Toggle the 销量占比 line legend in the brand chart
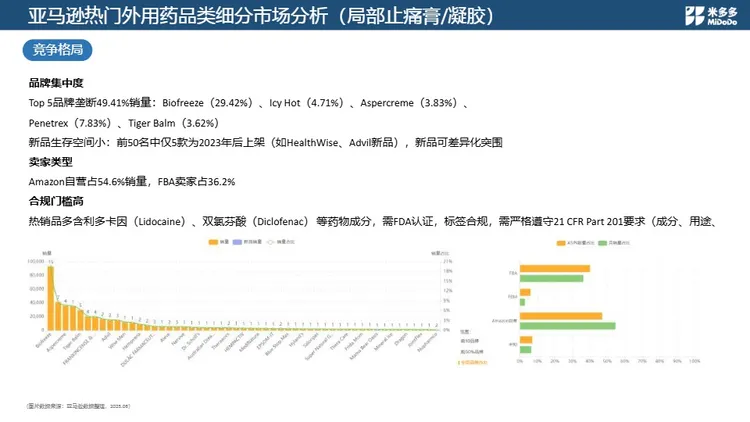Screen dimensions: 750x422 281,242
